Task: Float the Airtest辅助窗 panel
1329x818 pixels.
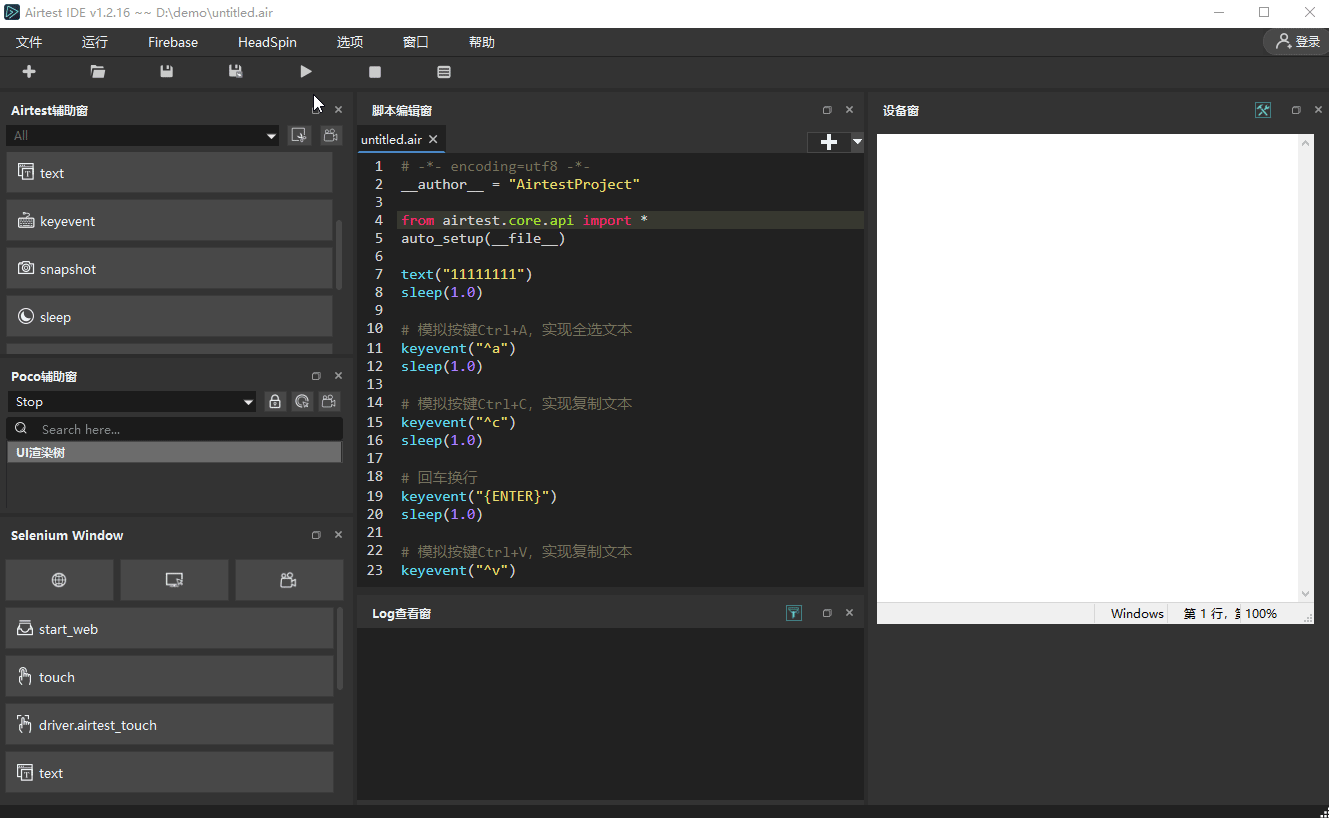Action: [316, 110]
